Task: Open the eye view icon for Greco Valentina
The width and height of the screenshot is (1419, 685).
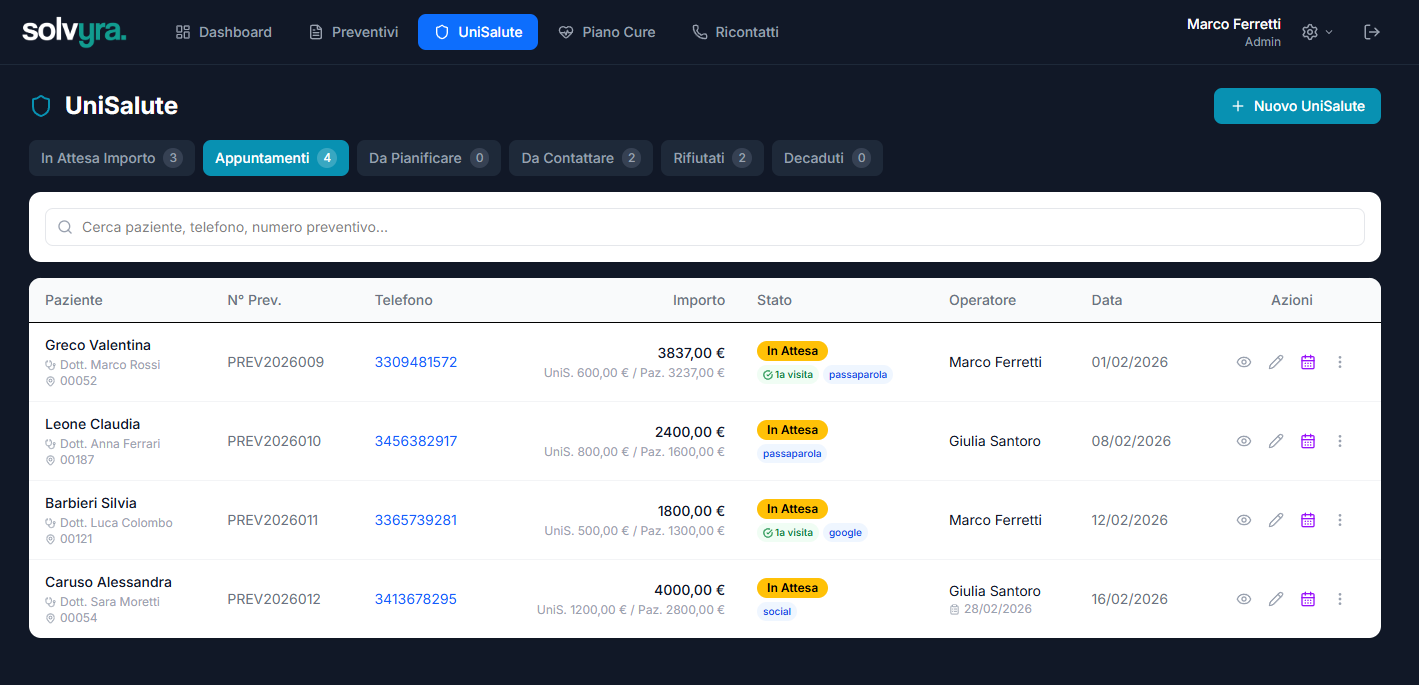Action: click(1243, 362)
